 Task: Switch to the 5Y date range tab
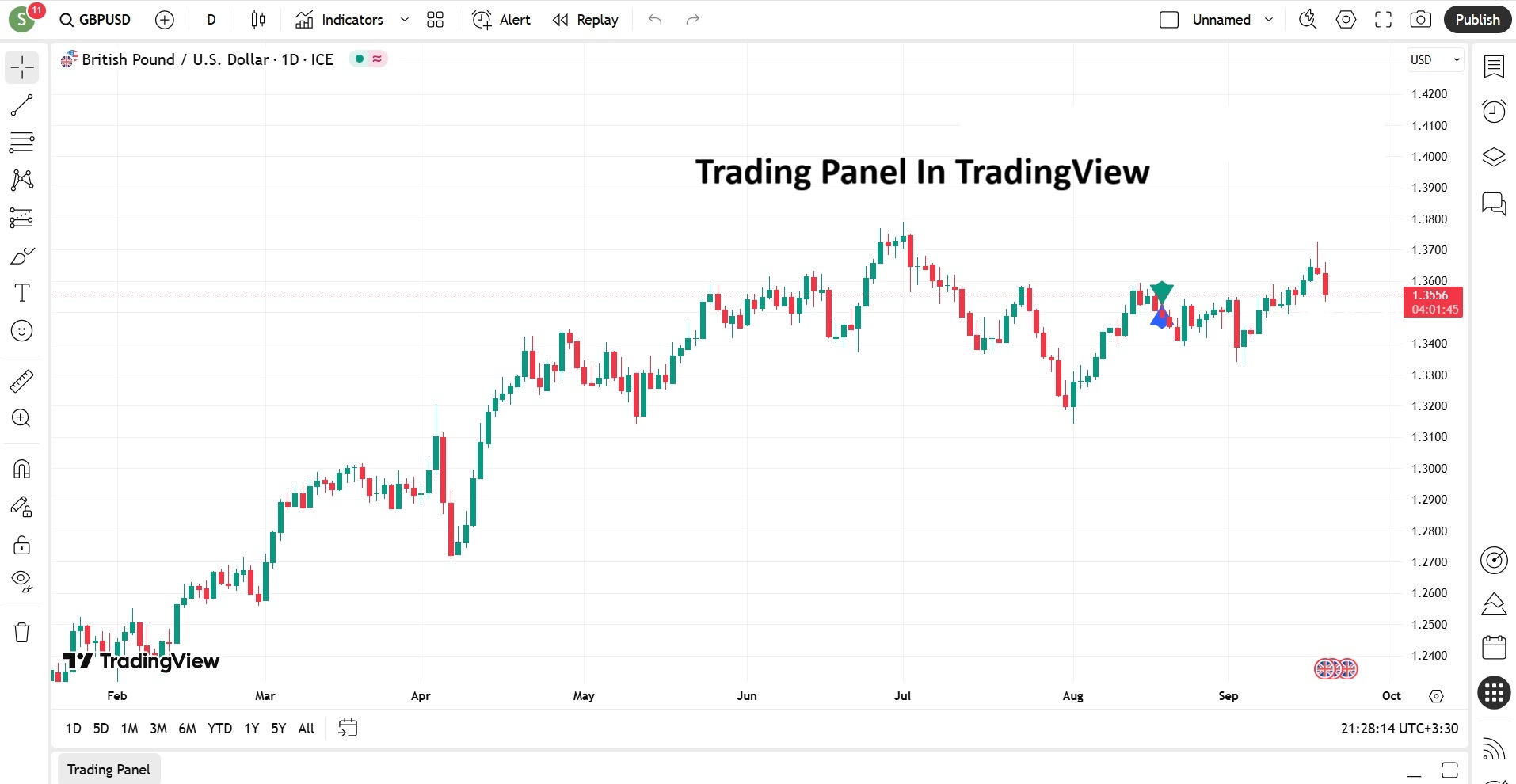point(278,728)
